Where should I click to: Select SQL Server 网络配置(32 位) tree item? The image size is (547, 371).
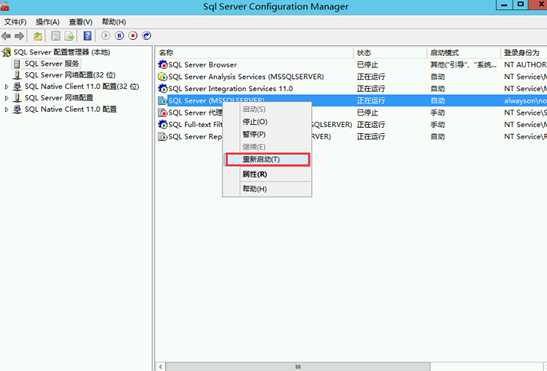(70, 75)
